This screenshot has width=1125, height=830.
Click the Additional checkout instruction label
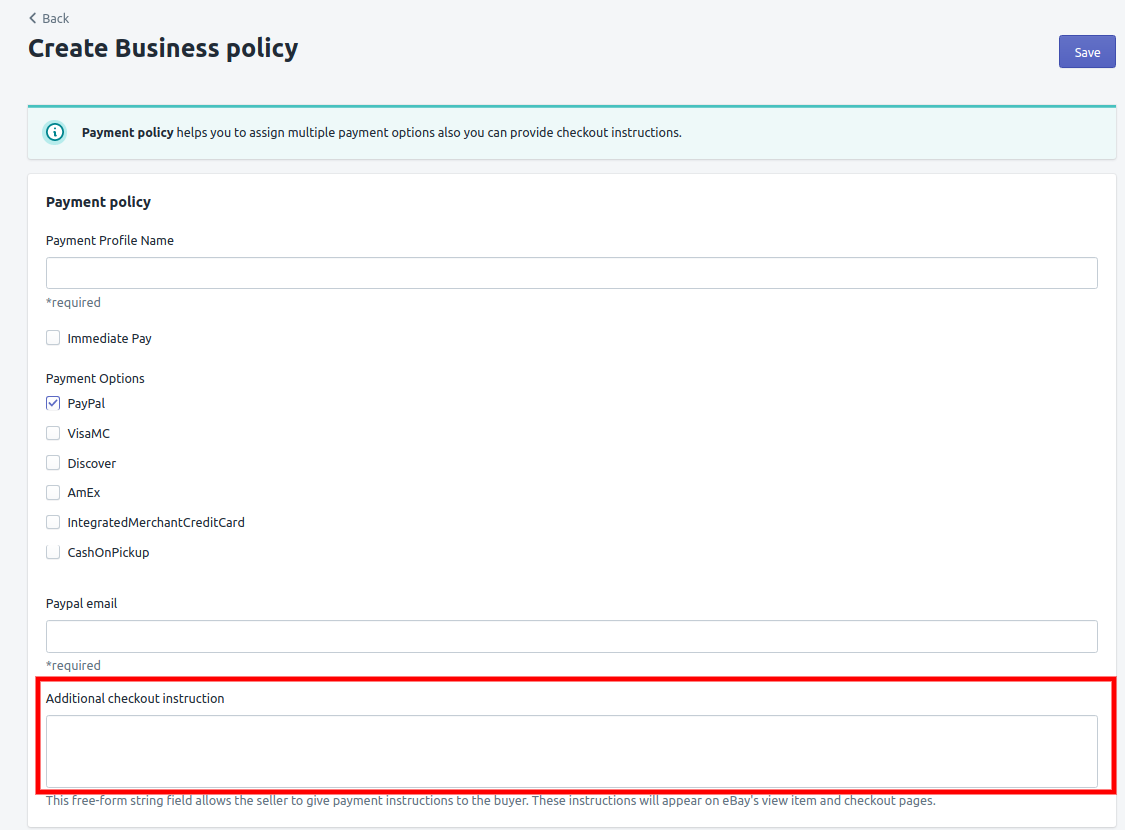coord(135,699)
